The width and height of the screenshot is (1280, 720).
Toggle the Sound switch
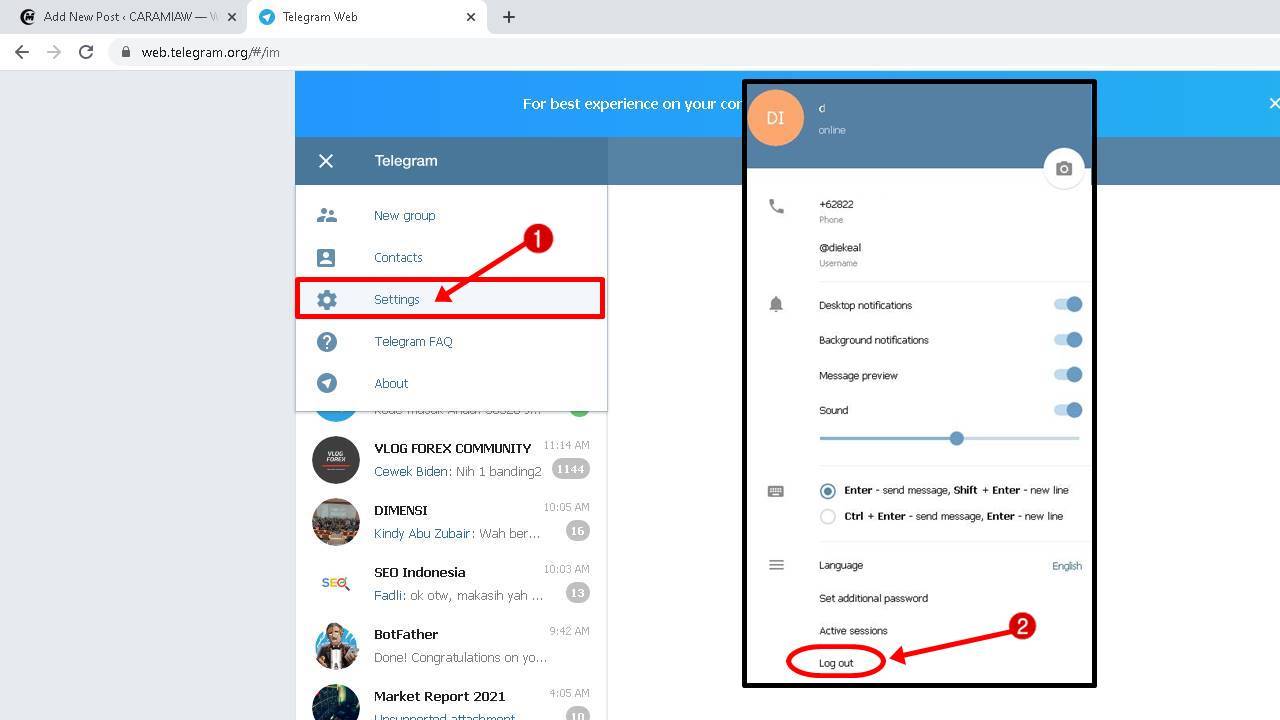1068,410
